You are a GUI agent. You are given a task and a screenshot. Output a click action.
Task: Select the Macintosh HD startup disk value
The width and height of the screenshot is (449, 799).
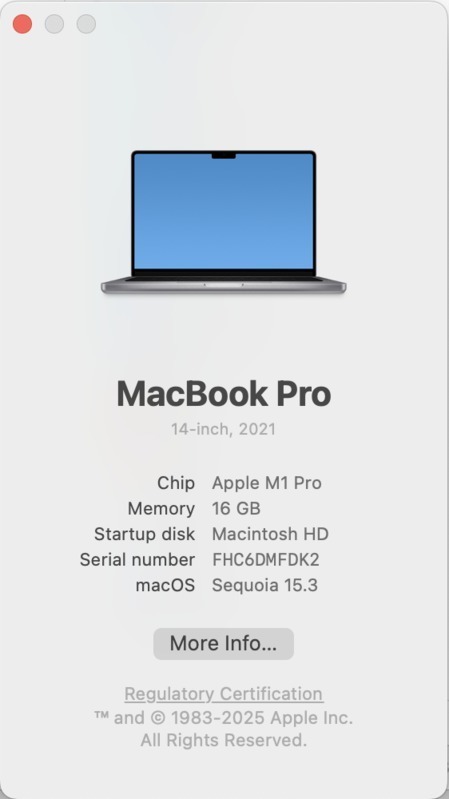(270, 534)
